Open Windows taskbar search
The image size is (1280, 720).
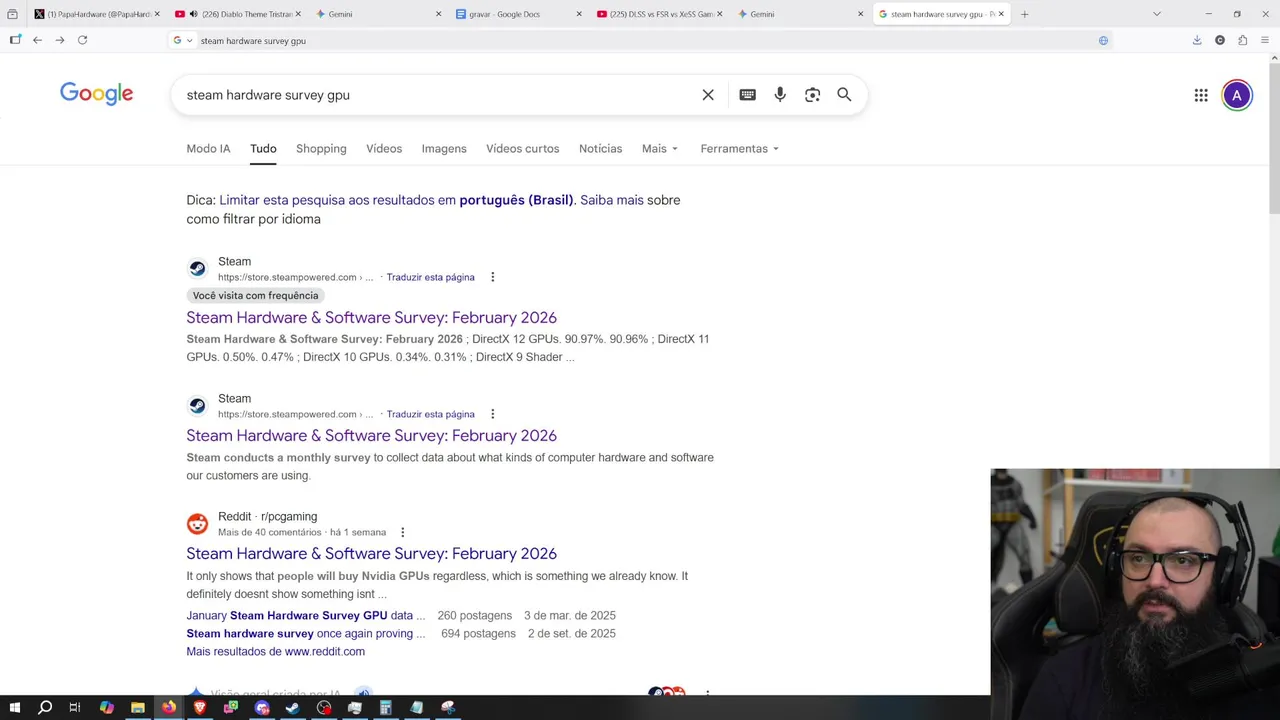[x=45, y=707]
